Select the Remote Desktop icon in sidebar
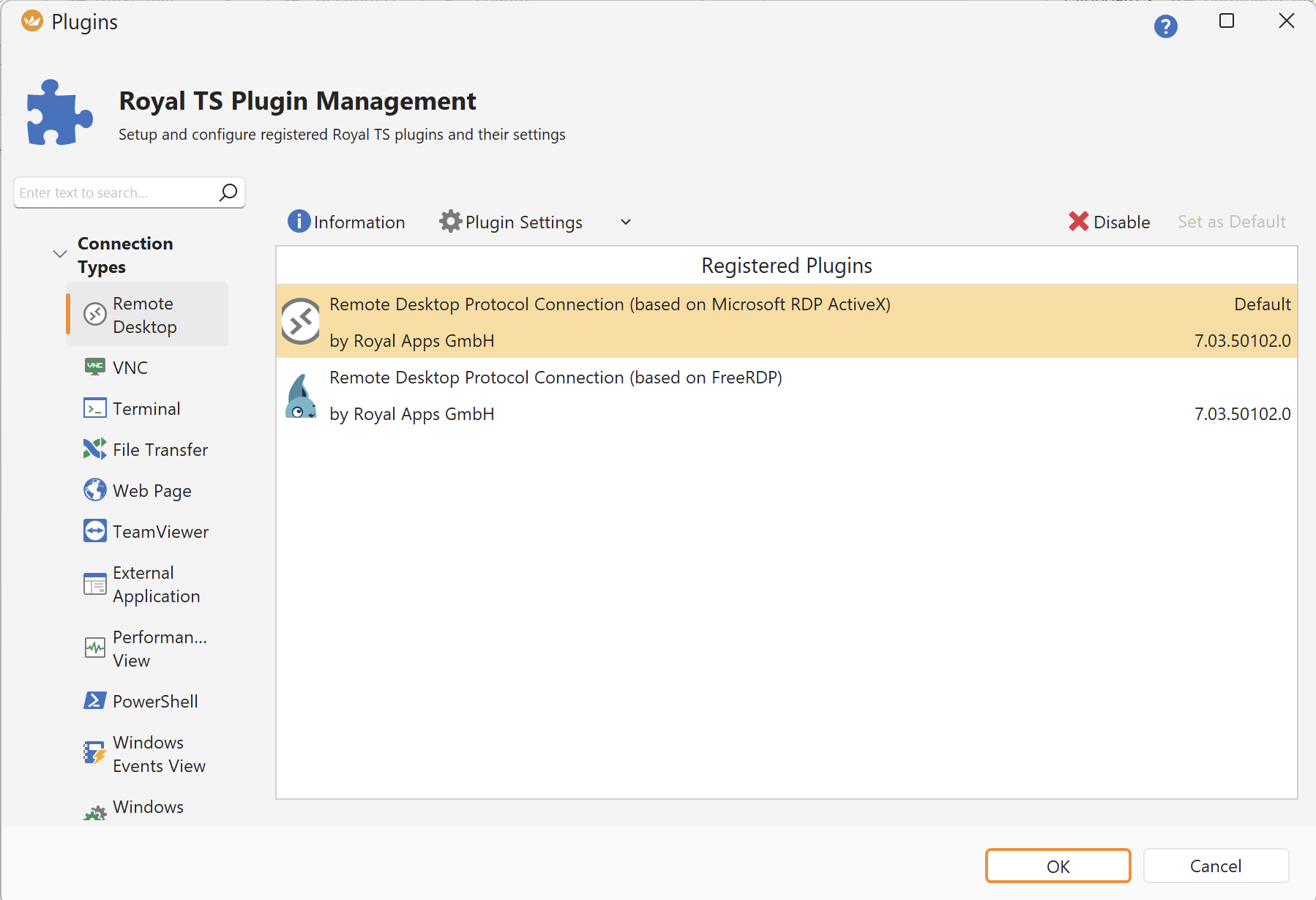 coord(95,315)
